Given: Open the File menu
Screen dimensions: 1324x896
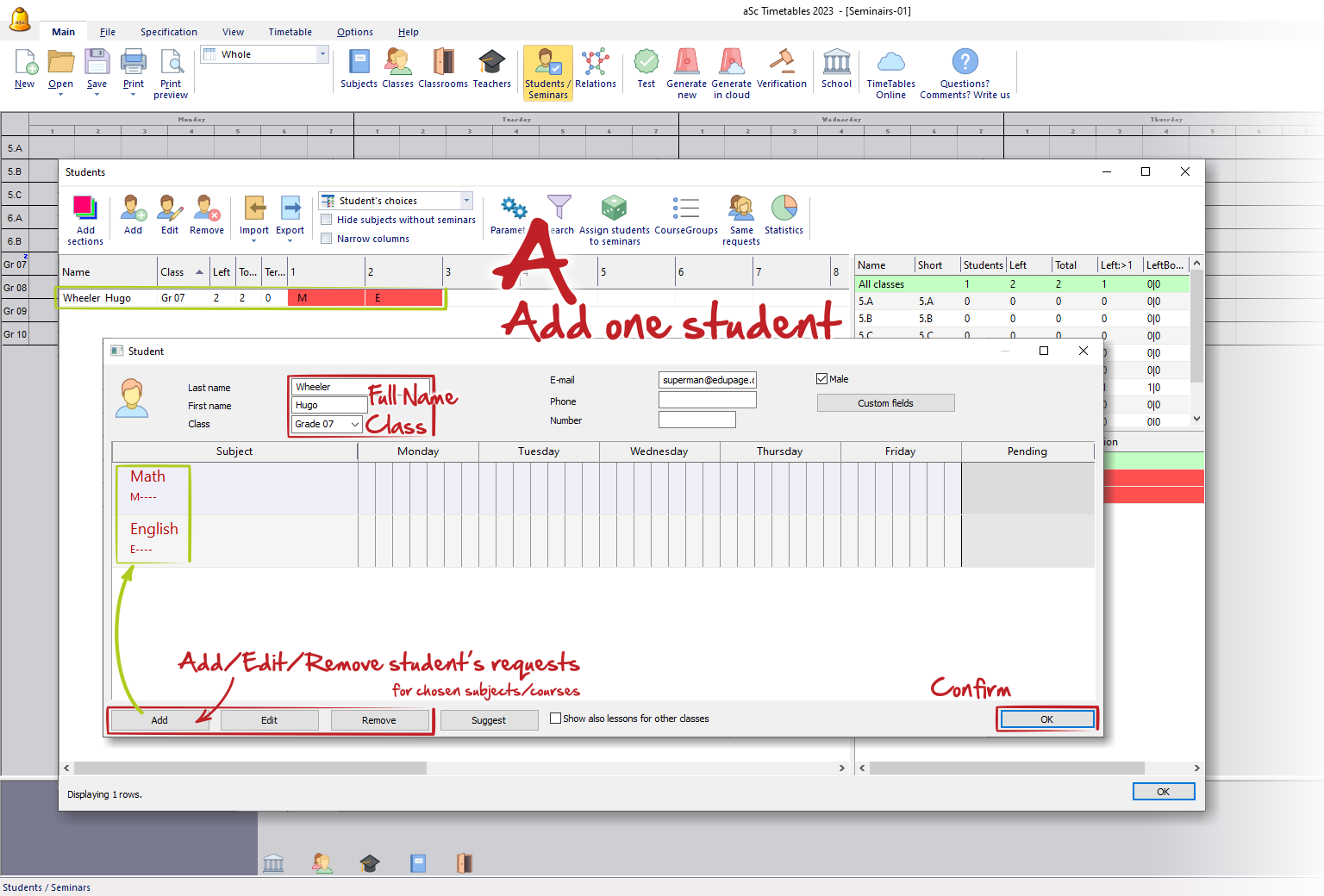Looking at the screenshot, I should (x=108, y=32).
